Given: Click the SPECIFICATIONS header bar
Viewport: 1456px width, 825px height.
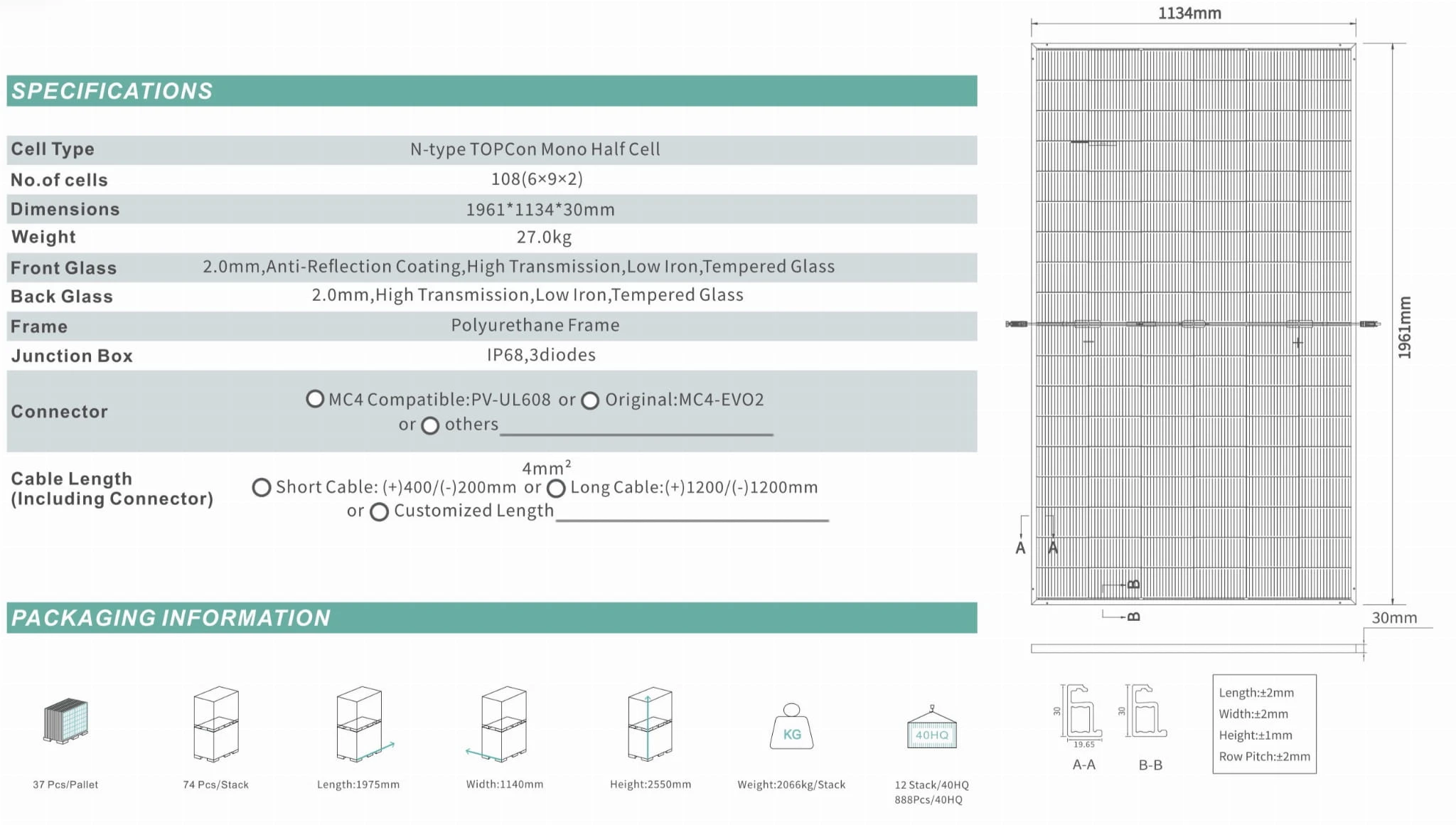Looking at the screenshot, I should click(491, 91).
